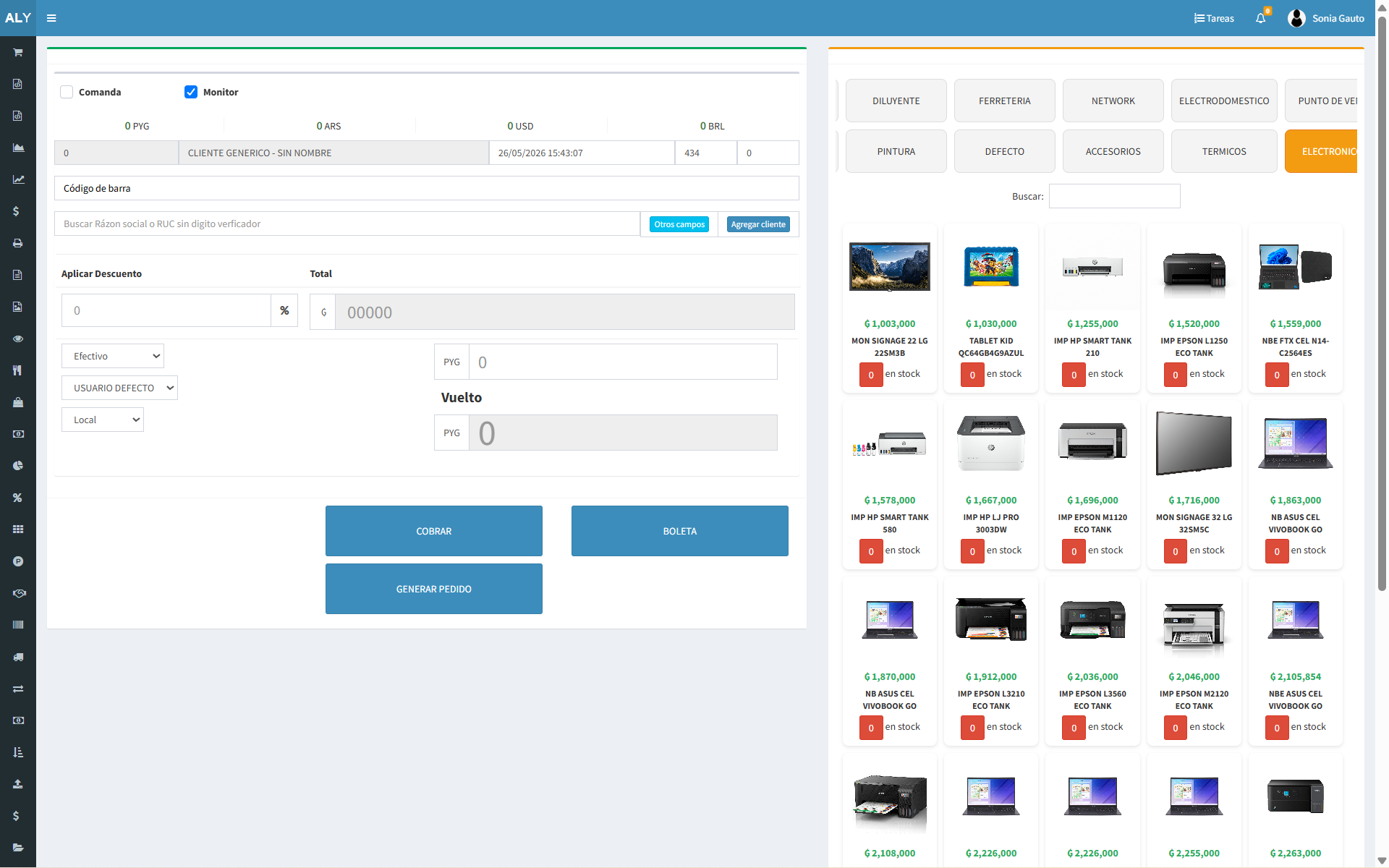Click the GENERAR PEDIDO button
The width and height of the screenshot is (1389, 868).
[434, 589]
